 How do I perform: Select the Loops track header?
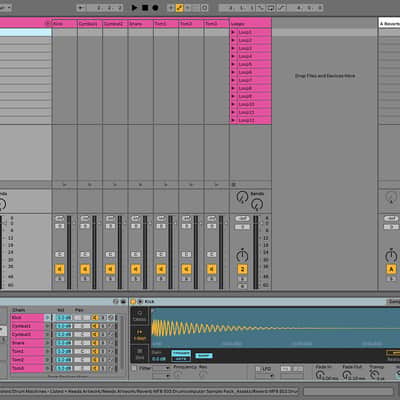pos(251,24)
